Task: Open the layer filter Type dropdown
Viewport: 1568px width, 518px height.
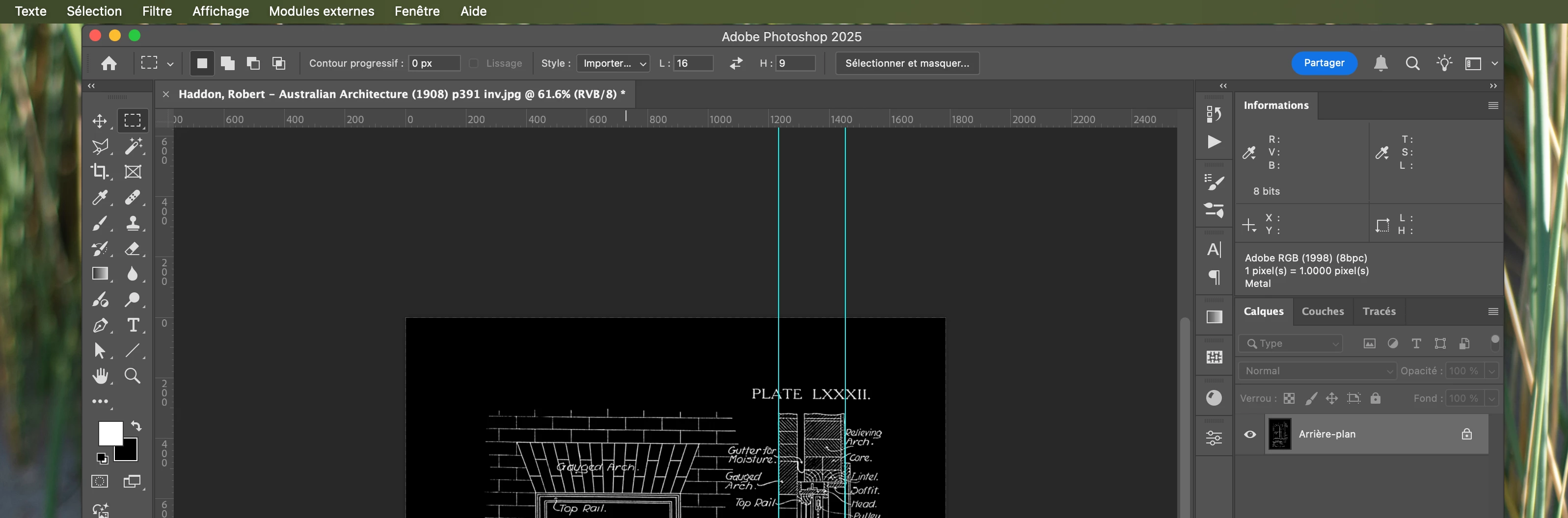Action: (x=1291, y=343)
